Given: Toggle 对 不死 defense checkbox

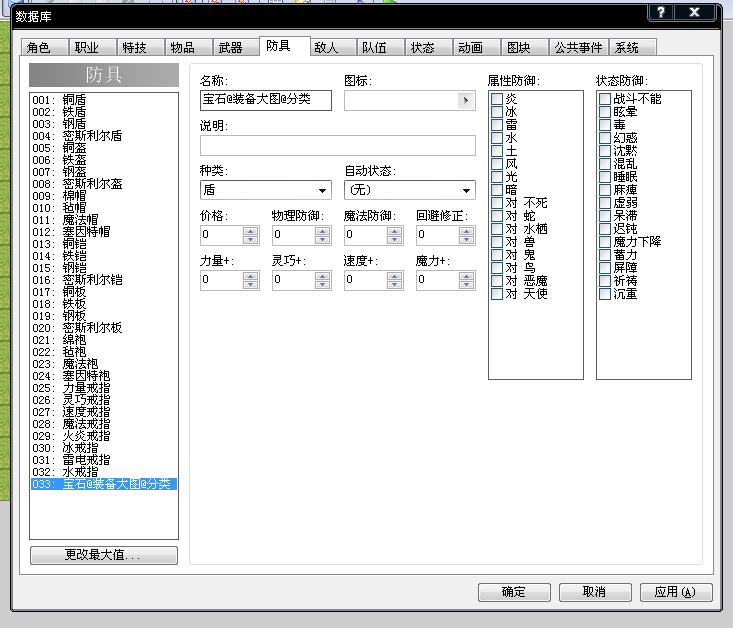Looking at the screenshot, I should coord(497,203).
